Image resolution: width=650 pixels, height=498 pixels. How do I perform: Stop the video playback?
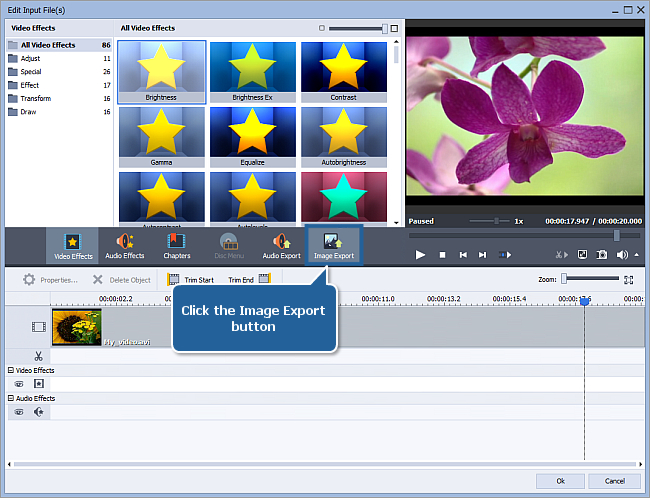[x=442, y=255]
